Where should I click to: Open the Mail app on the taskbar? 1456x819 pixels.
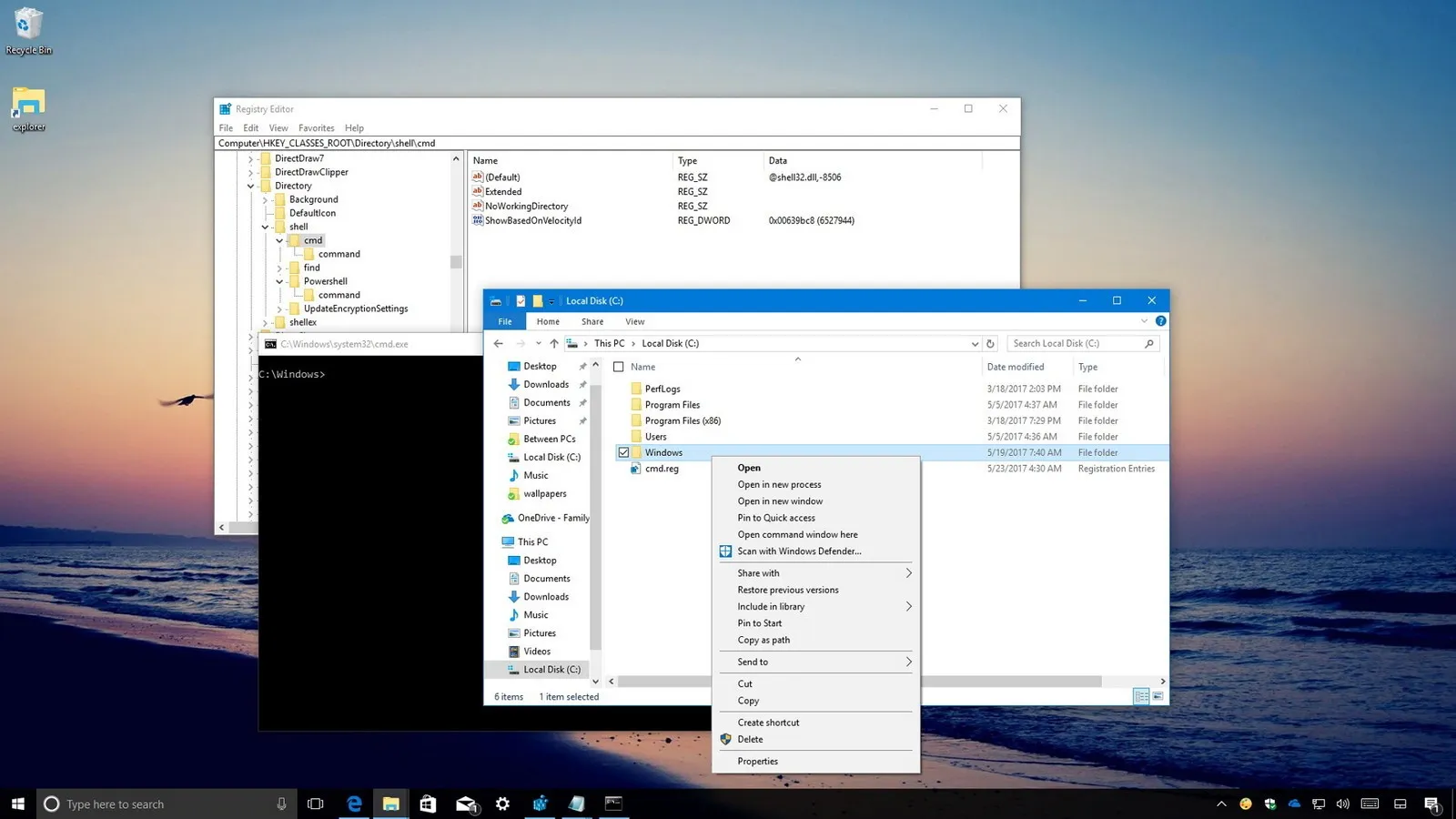pyautogui.click(x=466, y=804)
